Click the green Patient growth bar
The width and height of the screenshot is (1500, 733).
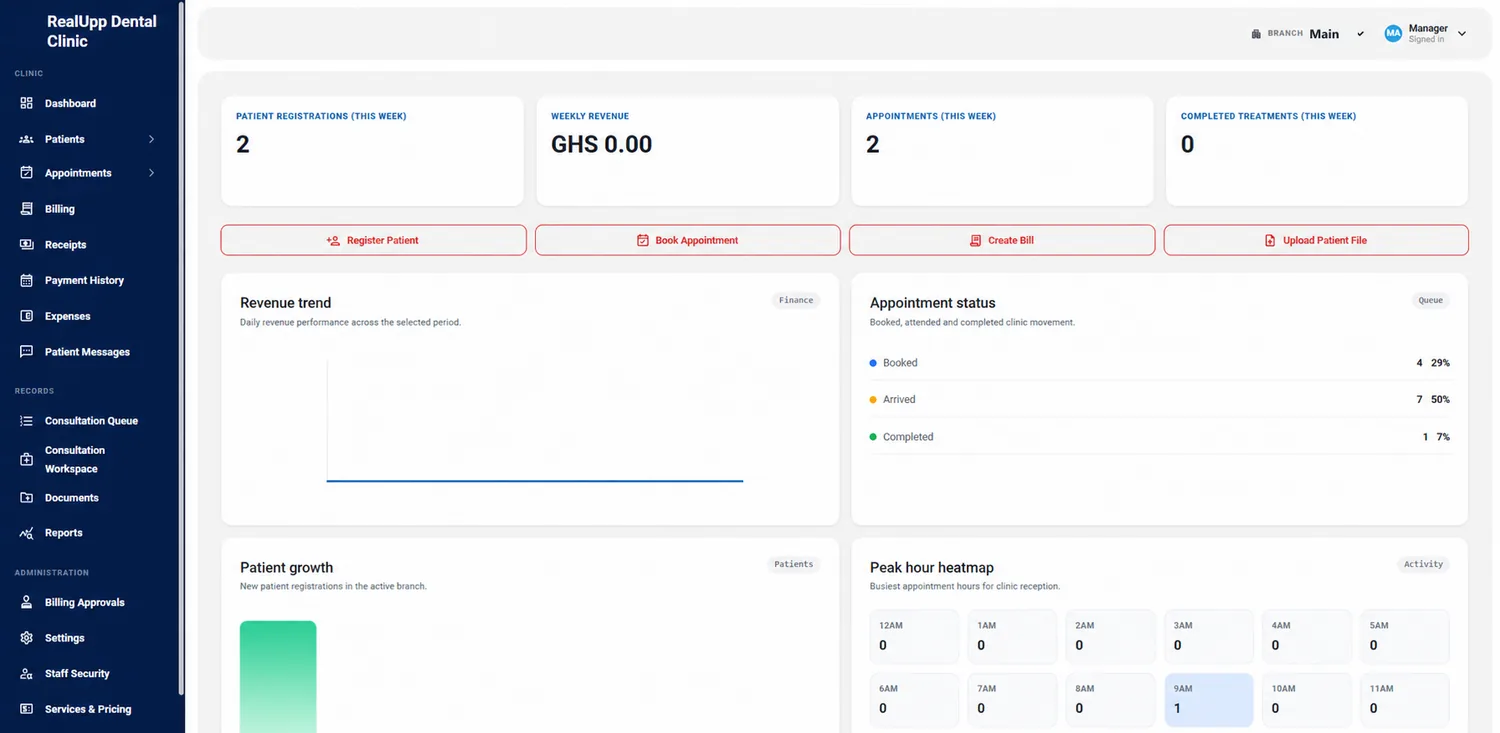(278, 677)
